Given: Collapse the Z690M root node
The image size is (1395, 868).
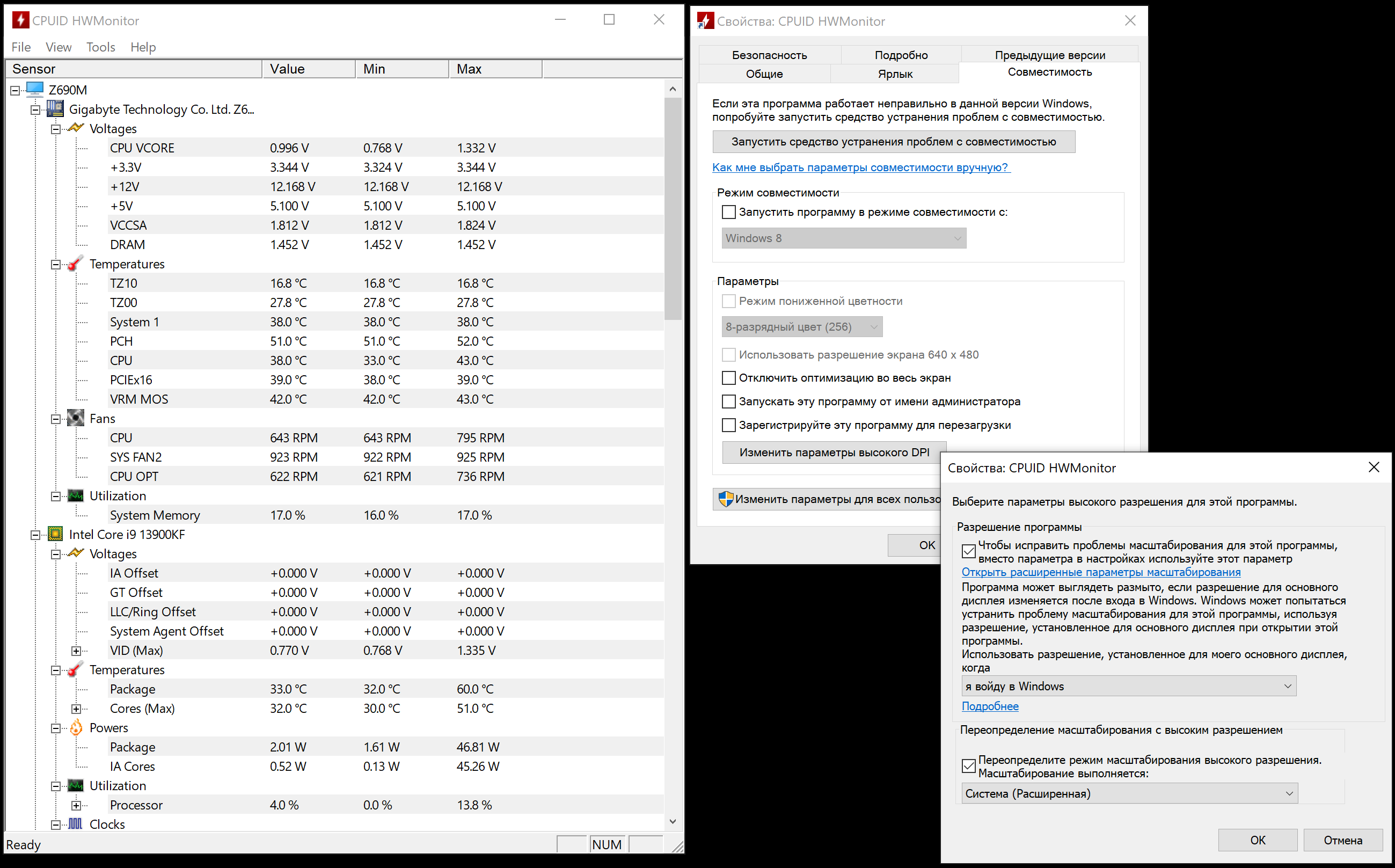Looking at the screenshot, I should (15, 90).
